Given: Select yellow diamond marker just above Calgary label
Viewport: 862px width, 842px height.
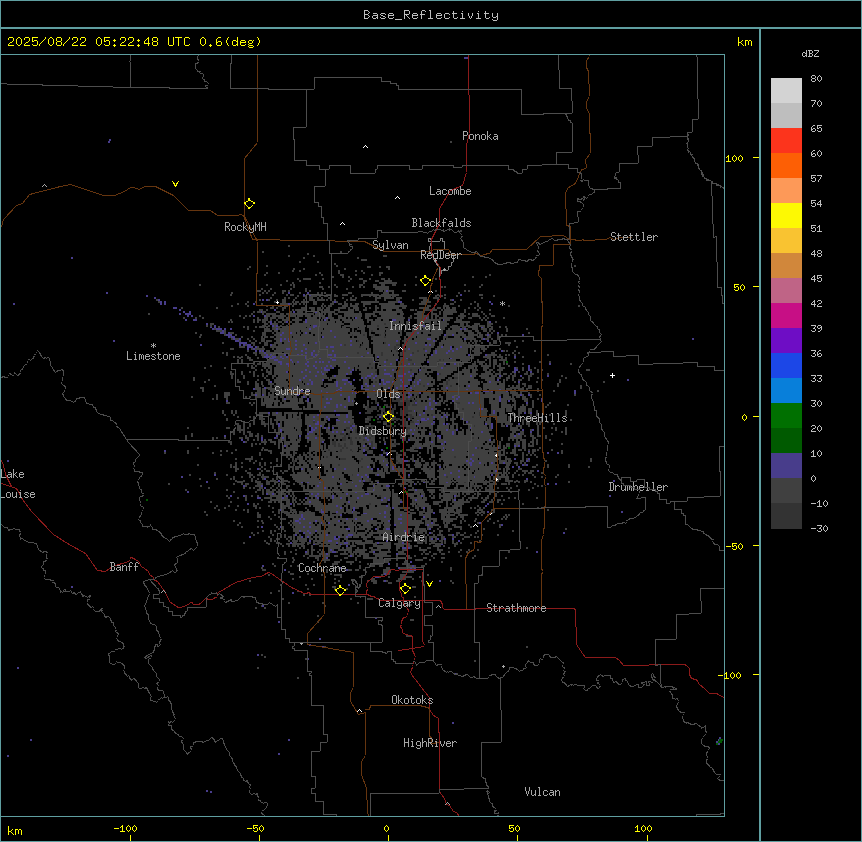Looking at the screenshot, I should (405, 589).
